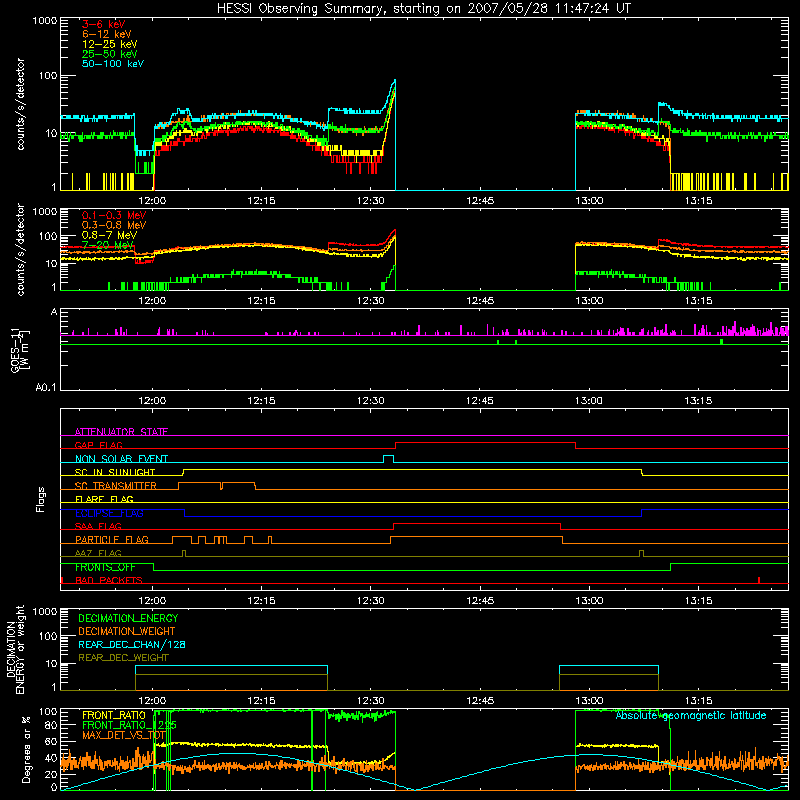Image resolution: width=800 pixels, height=800 pixels.
Task: Click the 12:45 tick label under top panel
Action: point(480,201)
